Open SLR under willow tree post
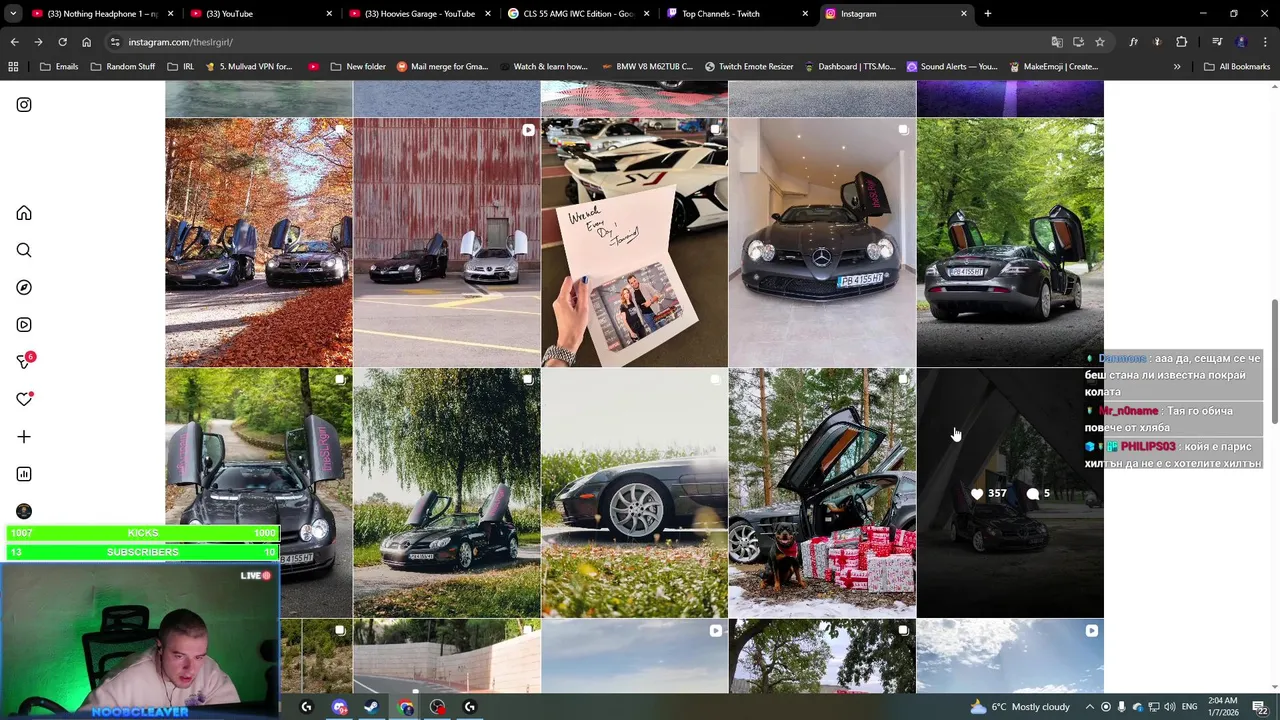Screen dimensions: 1280x720 446,493
